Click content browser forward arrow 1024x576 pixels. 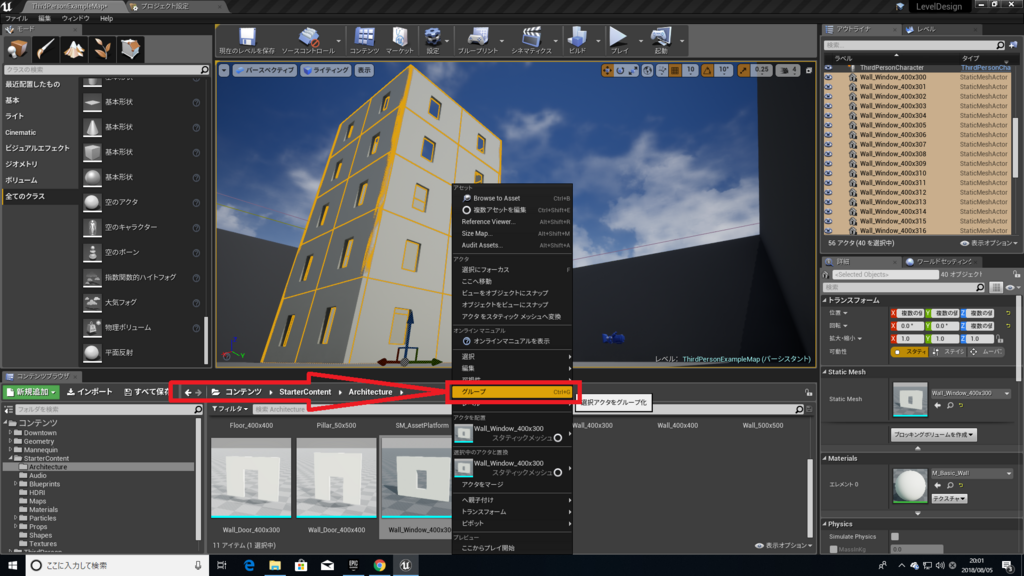[x=199, y=392]
